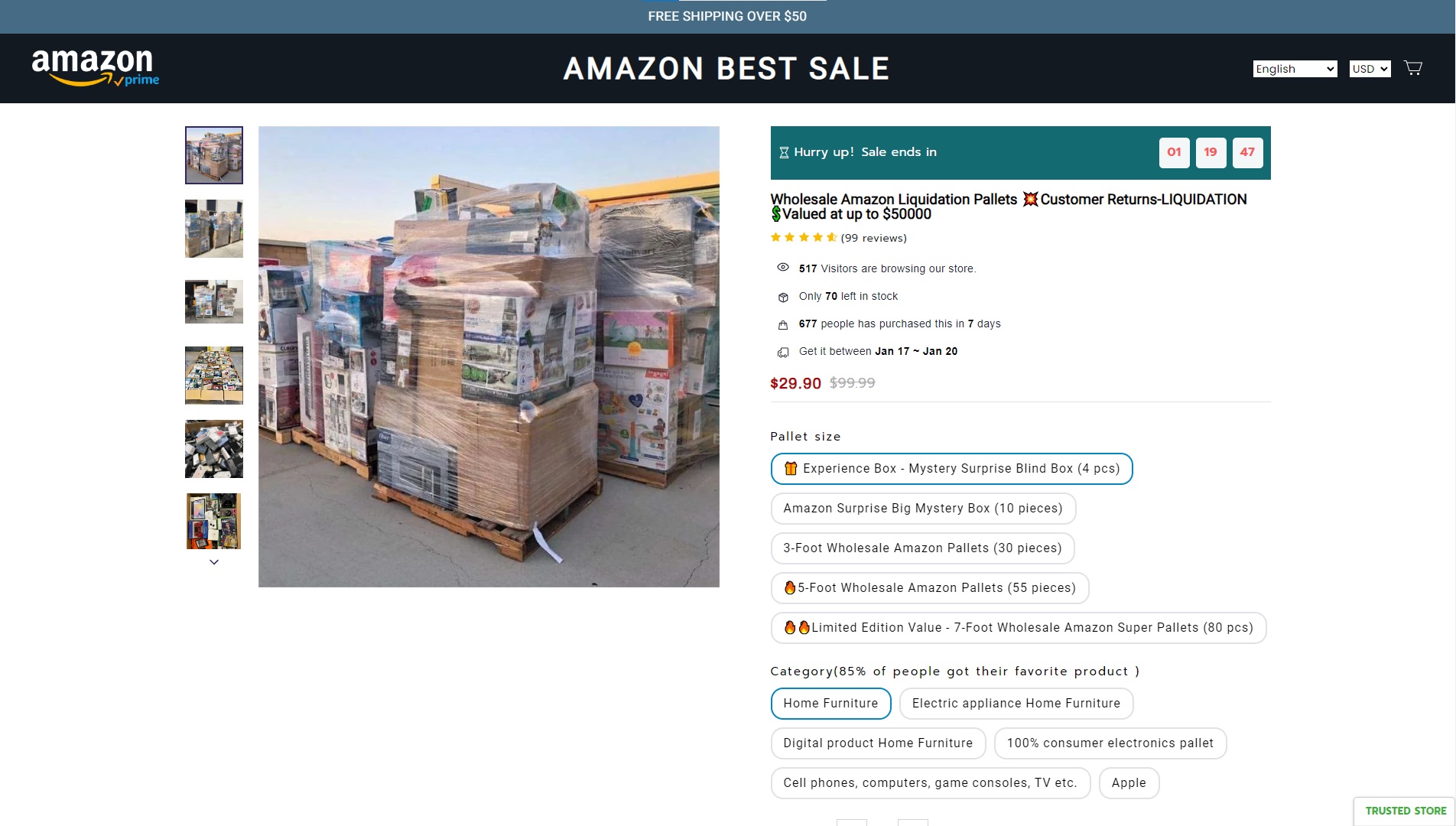1456x826 pixels.
Task: Select Electric appliance Home Furniture category
Action: (1016, 704)
